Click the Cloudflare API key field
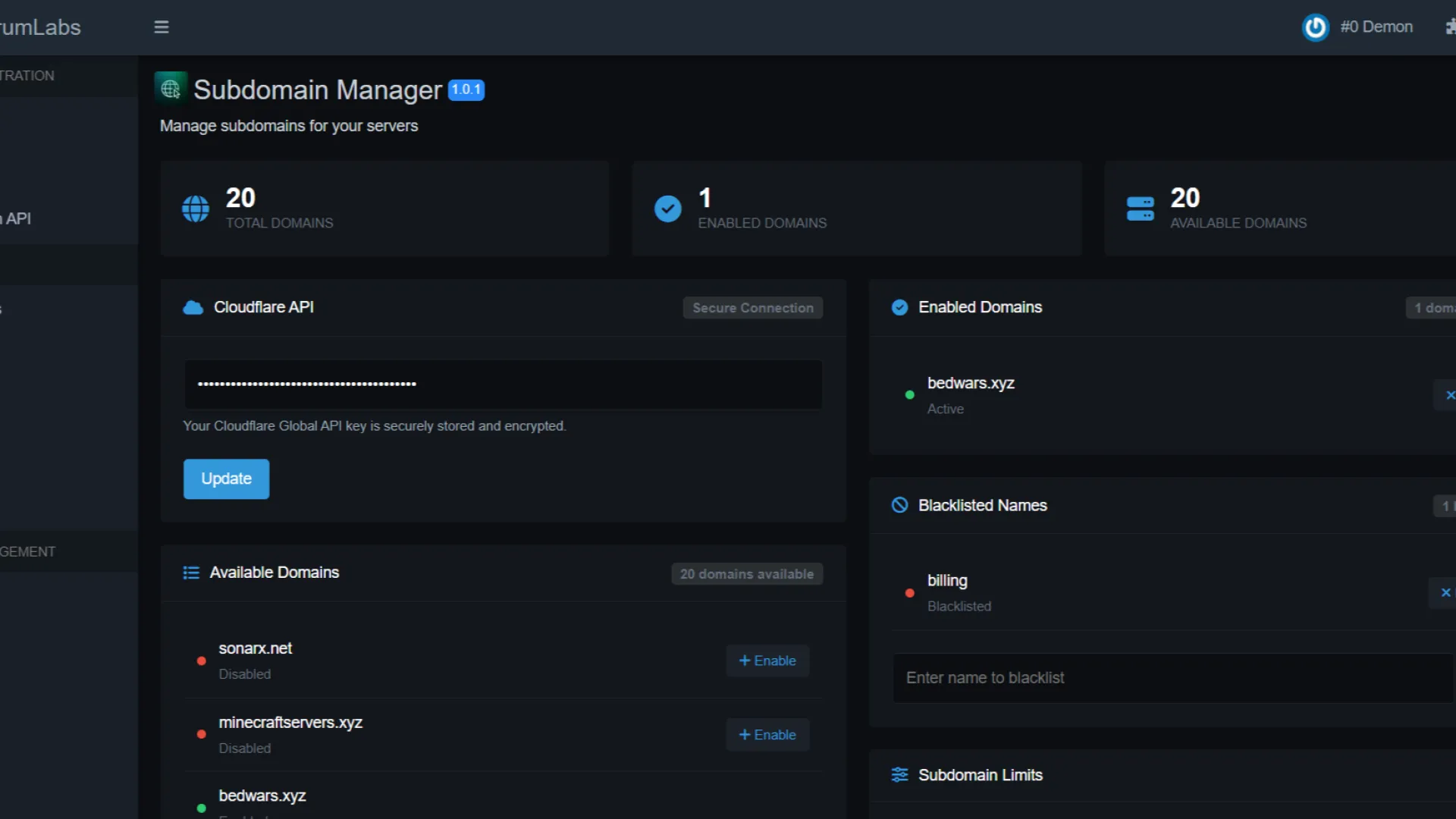Viewport: 1456px width, 819px height. (x=503, y=384)
